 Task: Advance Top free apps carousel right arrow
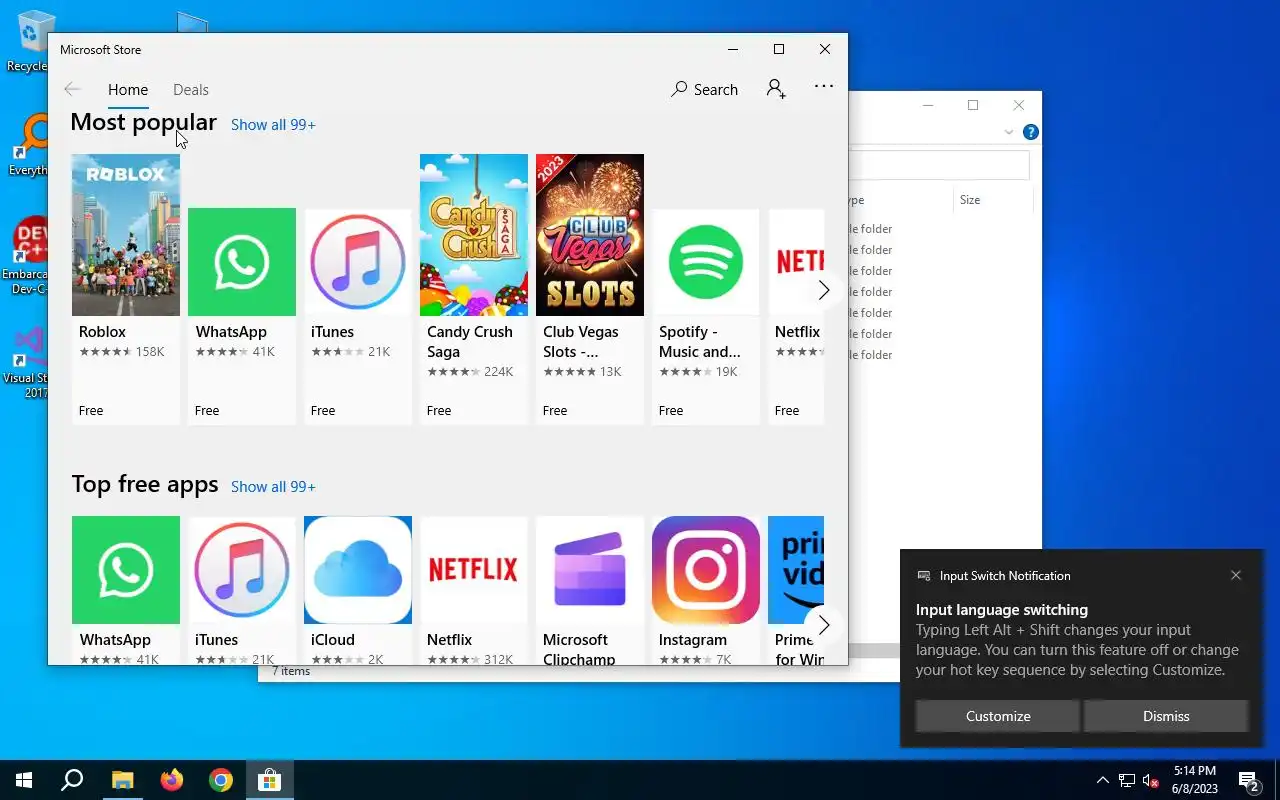point(824,625)
